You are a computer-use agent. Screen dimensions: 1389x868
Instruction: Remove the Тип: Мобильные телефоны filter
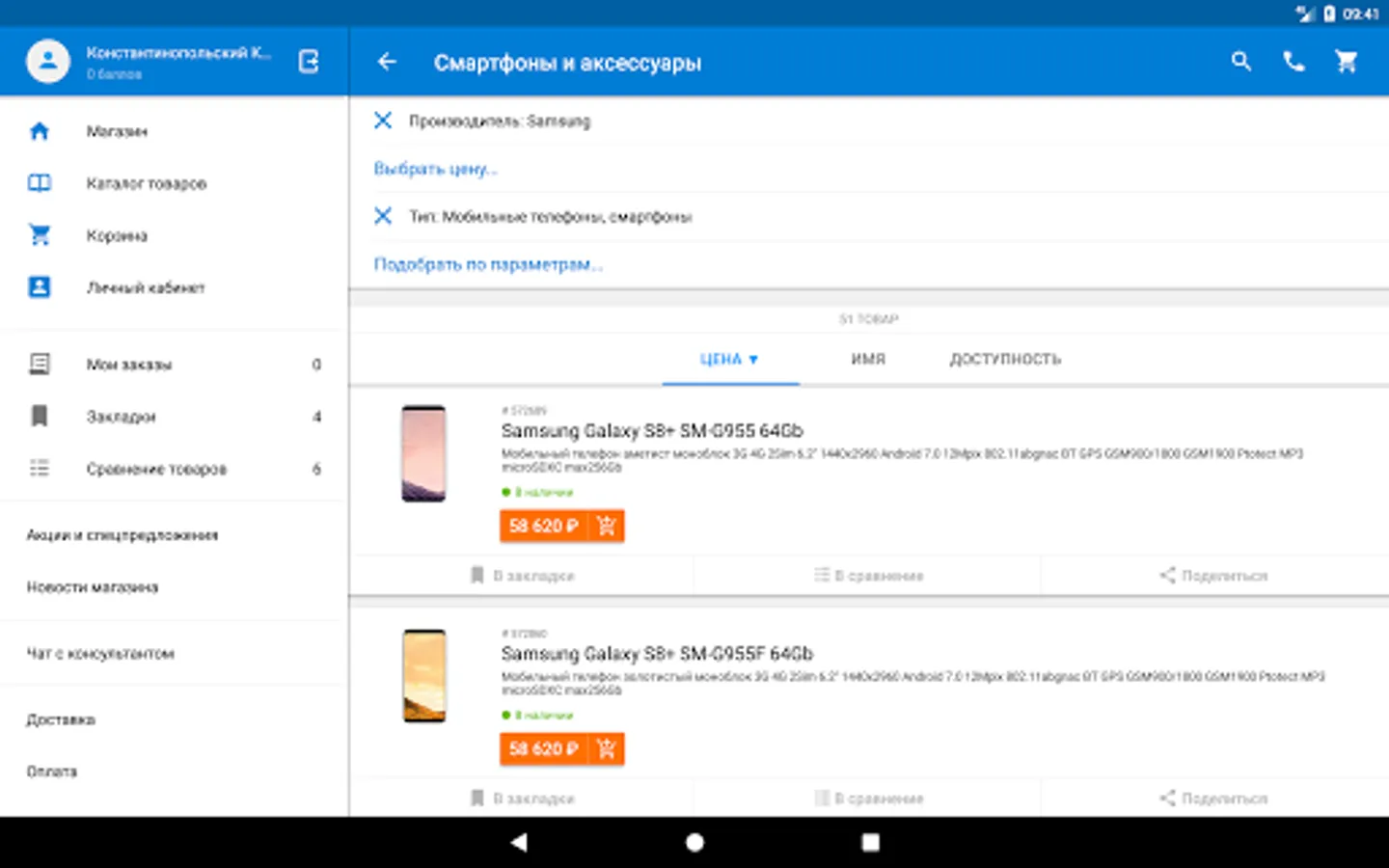point(383,216)
